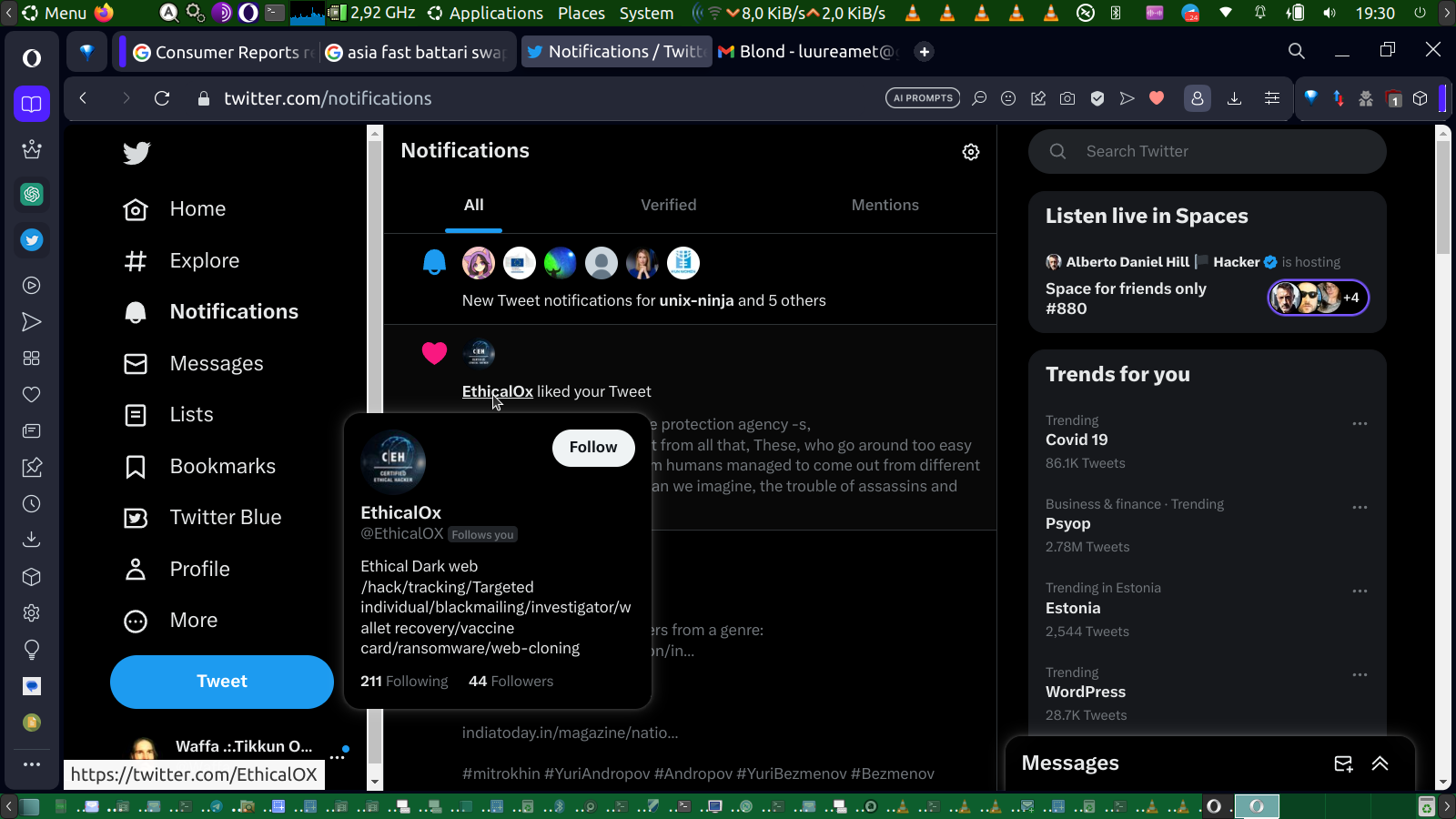Switch to the asia fast battari swap tab
Viewport: 1456px width, 819px height.
click(416, 52)
